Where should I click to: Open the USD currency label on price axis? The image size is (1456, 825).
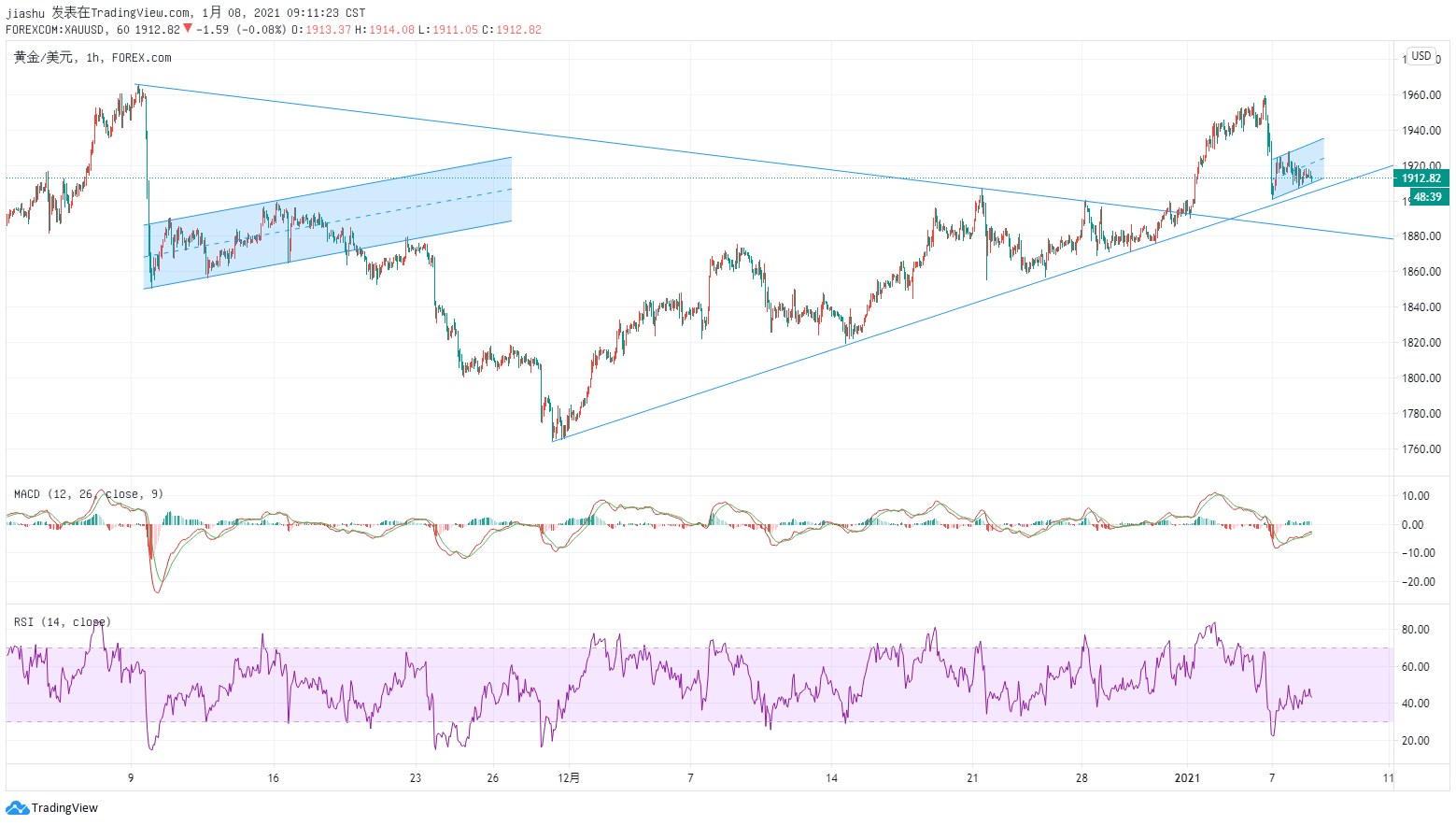1421,56
